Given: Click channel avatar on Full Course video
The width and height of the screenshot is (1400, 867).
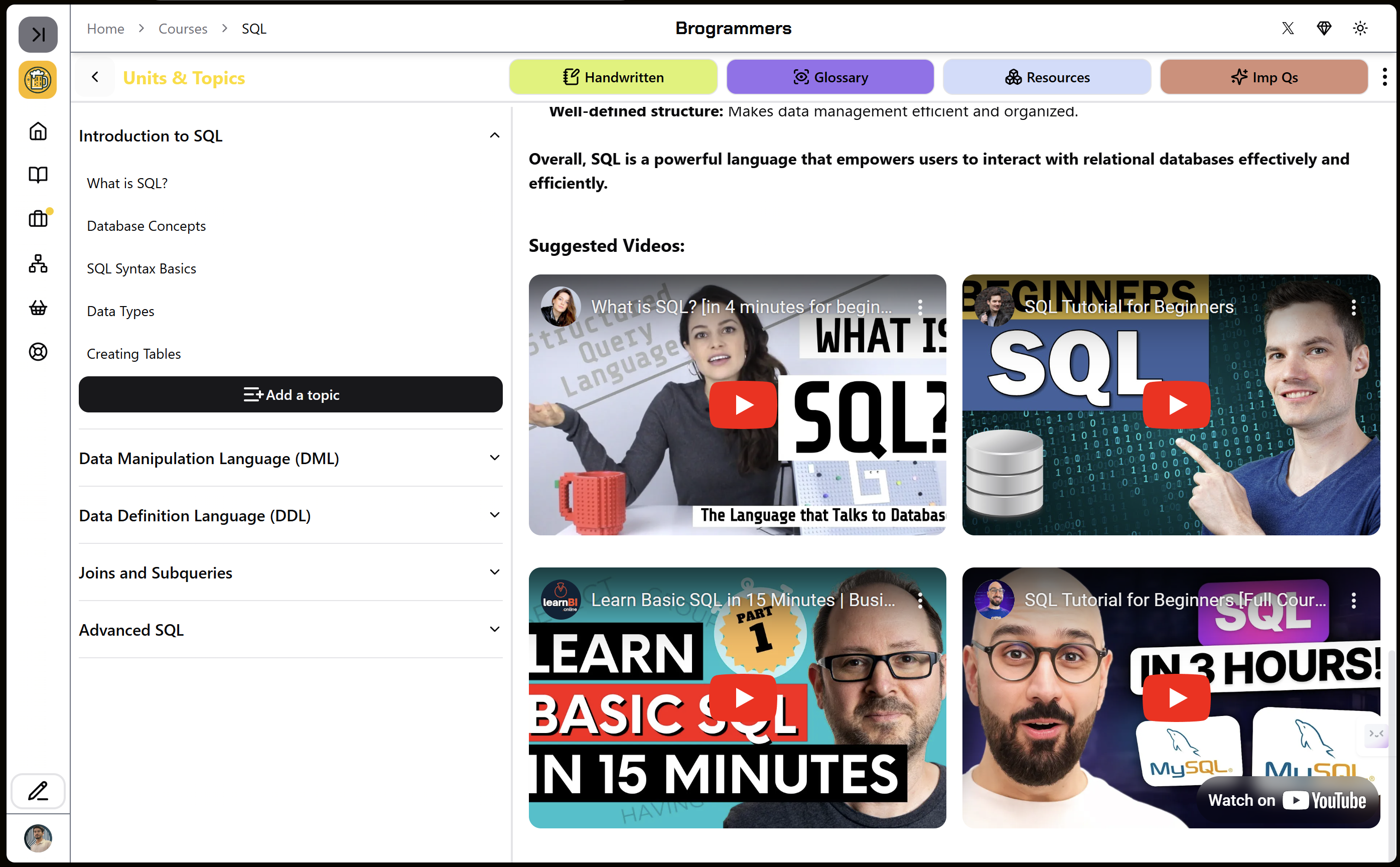Looking at the screenshot, I should [x=994, y=600].
